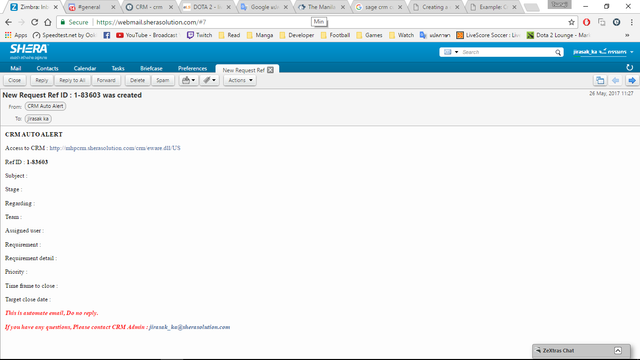The image size is (640, 360).
Task: Open the YouTube - Broadcast bookmark
Action: click(x=147, y=35)
